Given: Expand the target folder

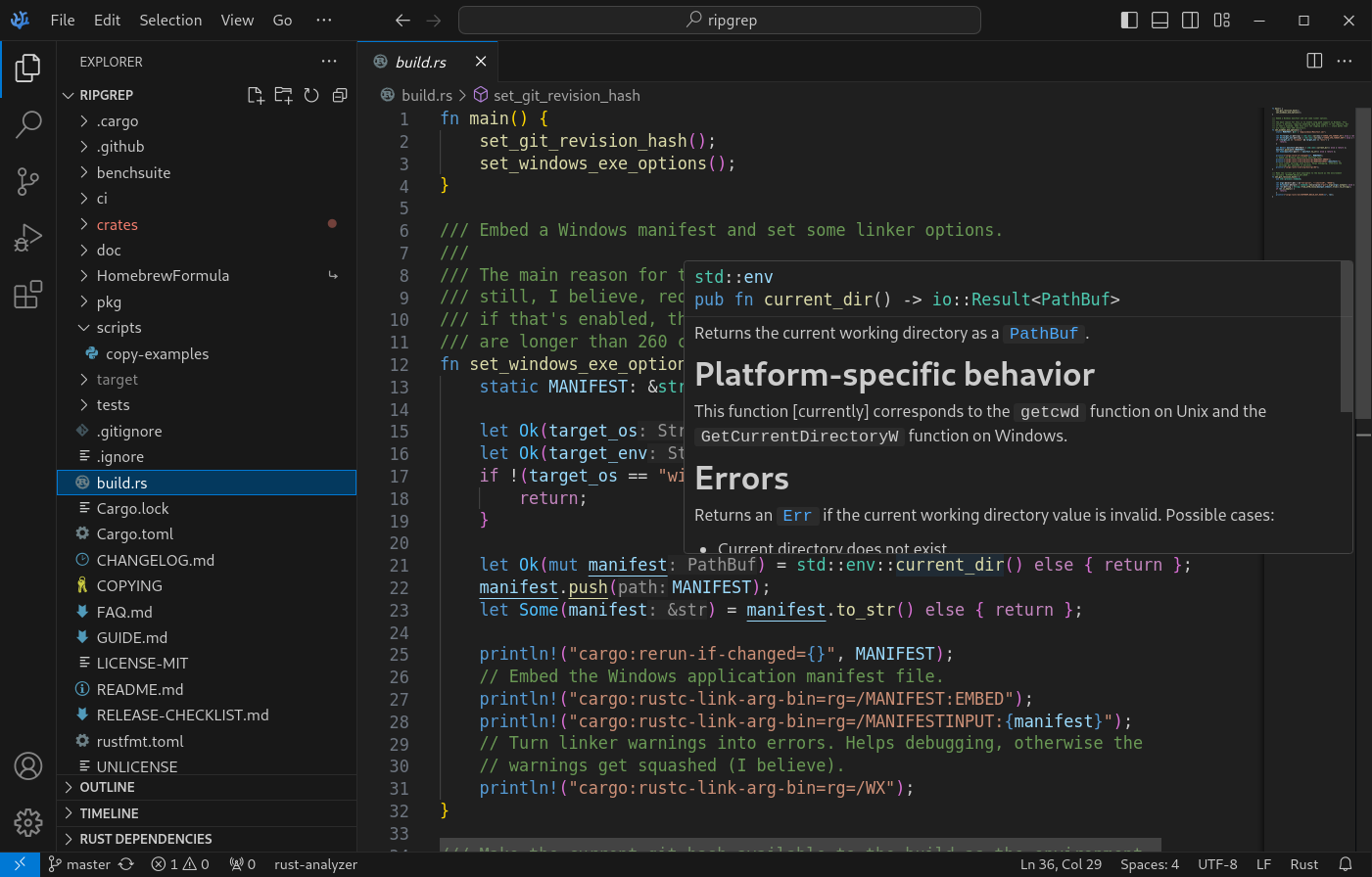Looking at the screenshot, I should click(x=207, y=380).
